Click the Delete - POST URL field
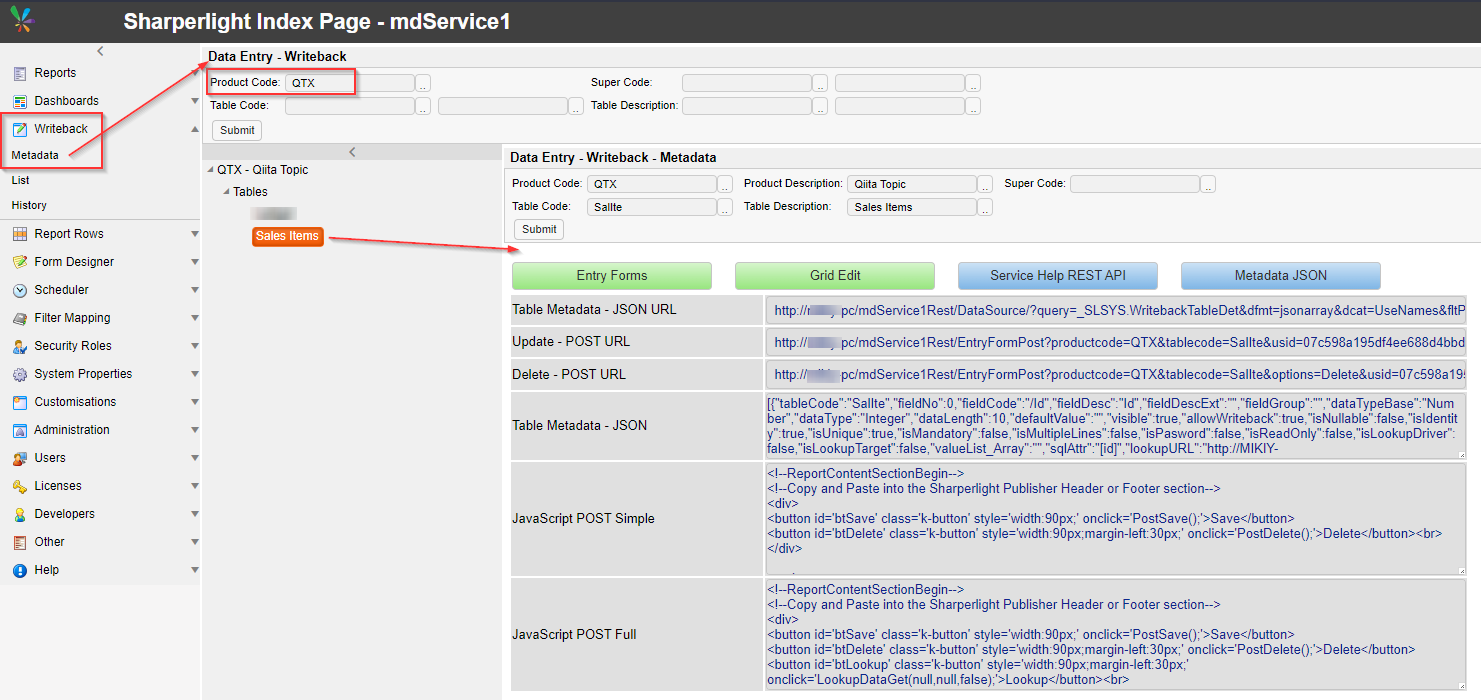 [1115, 375]
